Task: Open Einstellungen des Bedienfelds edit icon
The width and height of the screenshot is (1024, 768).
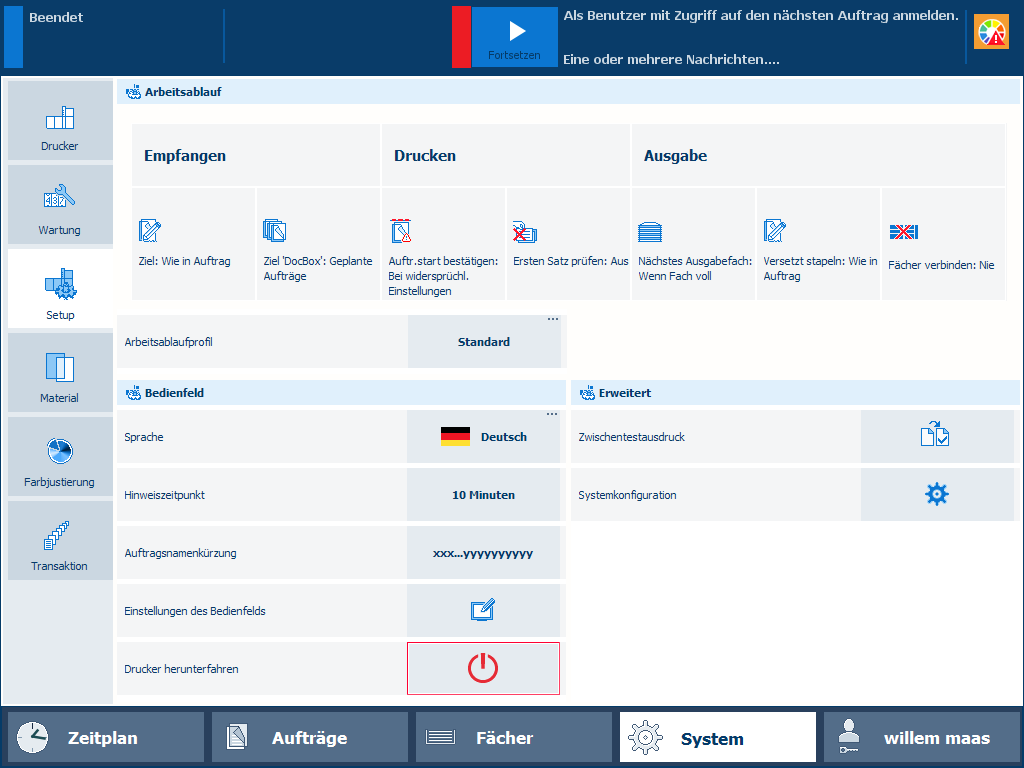Action: tap(483, 611)
